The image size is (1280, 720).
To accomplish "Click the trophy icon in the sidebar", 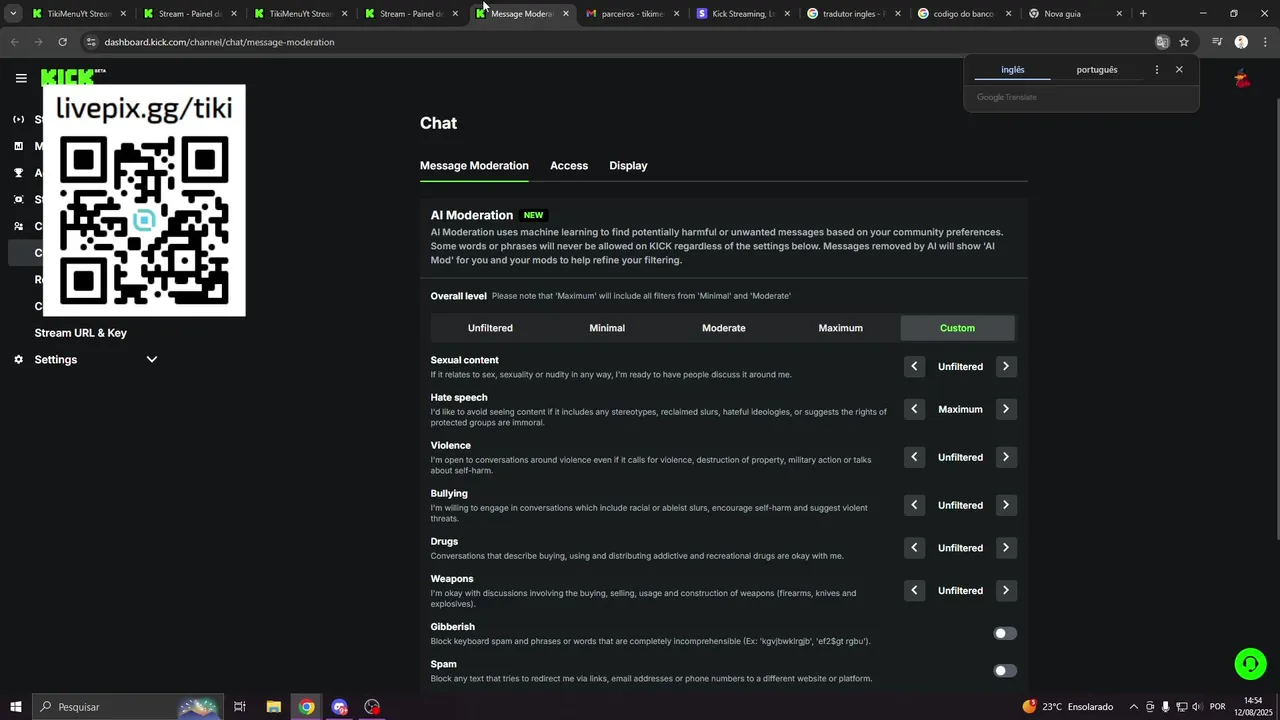I will (x=18, y=173).
